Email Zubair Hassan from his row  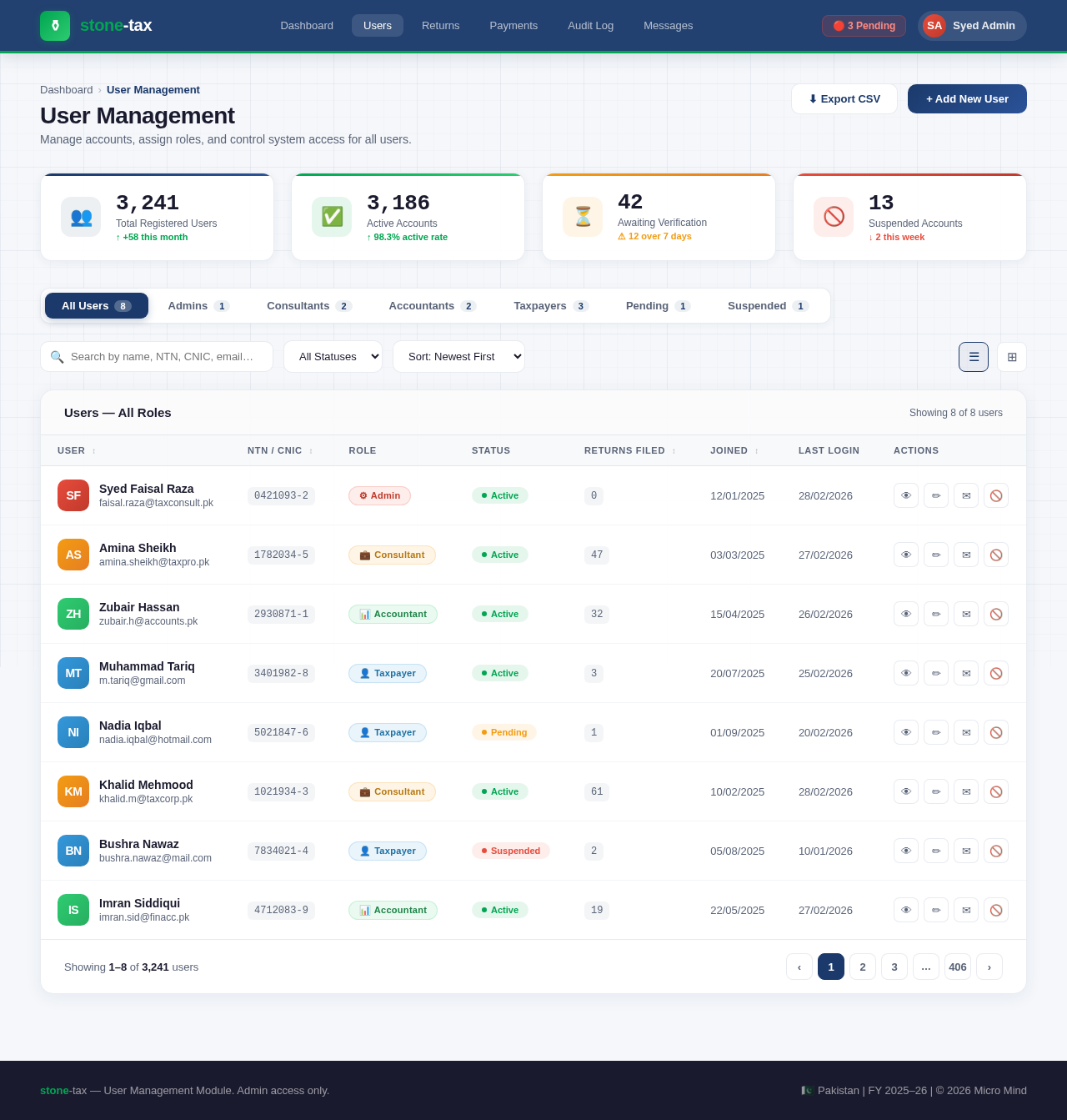[x=966, y=614]
